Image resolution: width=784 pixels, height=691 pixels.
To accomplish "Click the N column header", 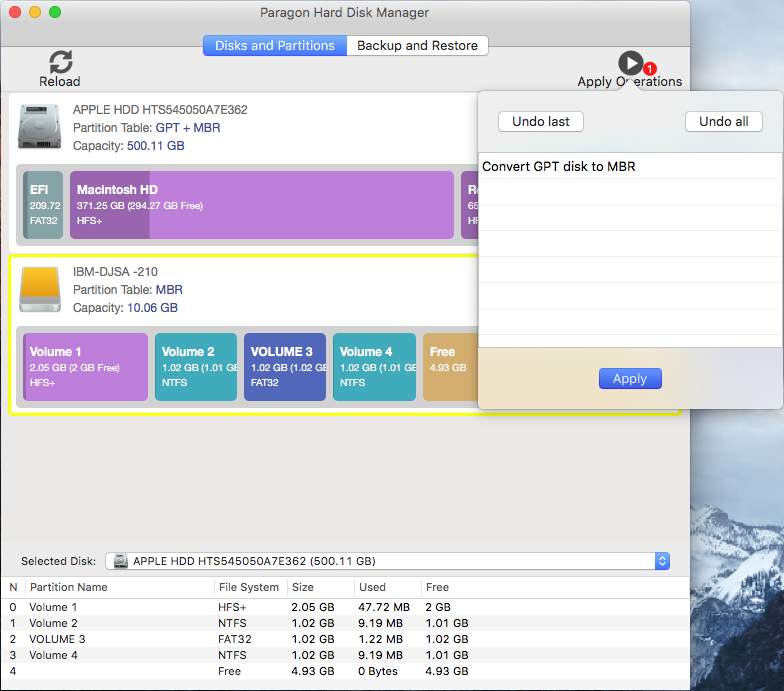I will tap(14, 587).
